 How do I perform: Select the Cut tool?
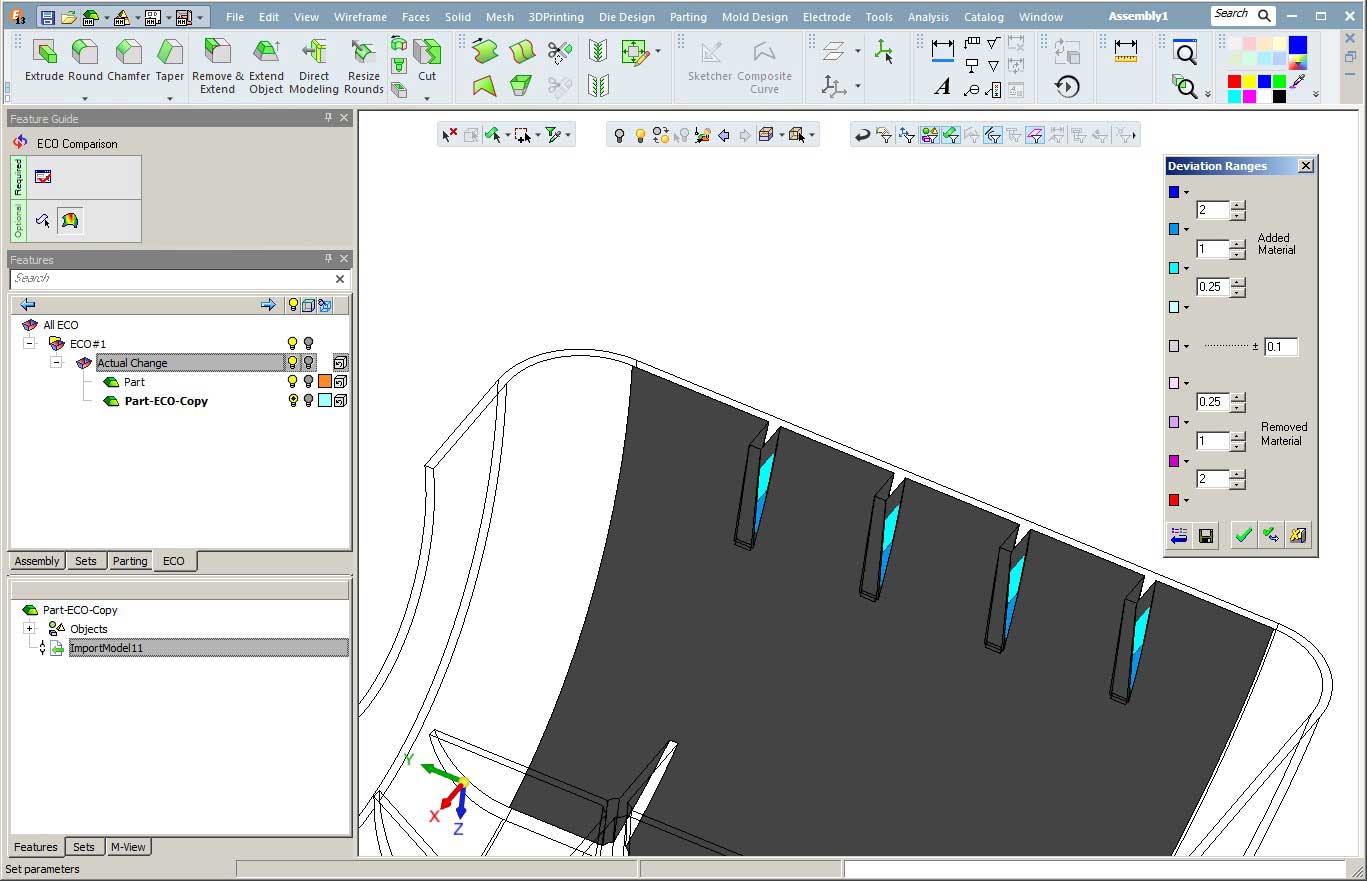[x=427, y=62]
